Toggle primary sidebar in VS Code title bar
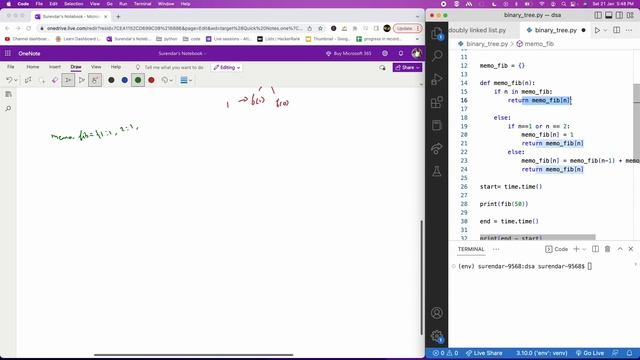This screenshot has height=360, width=640. (598, 15)
